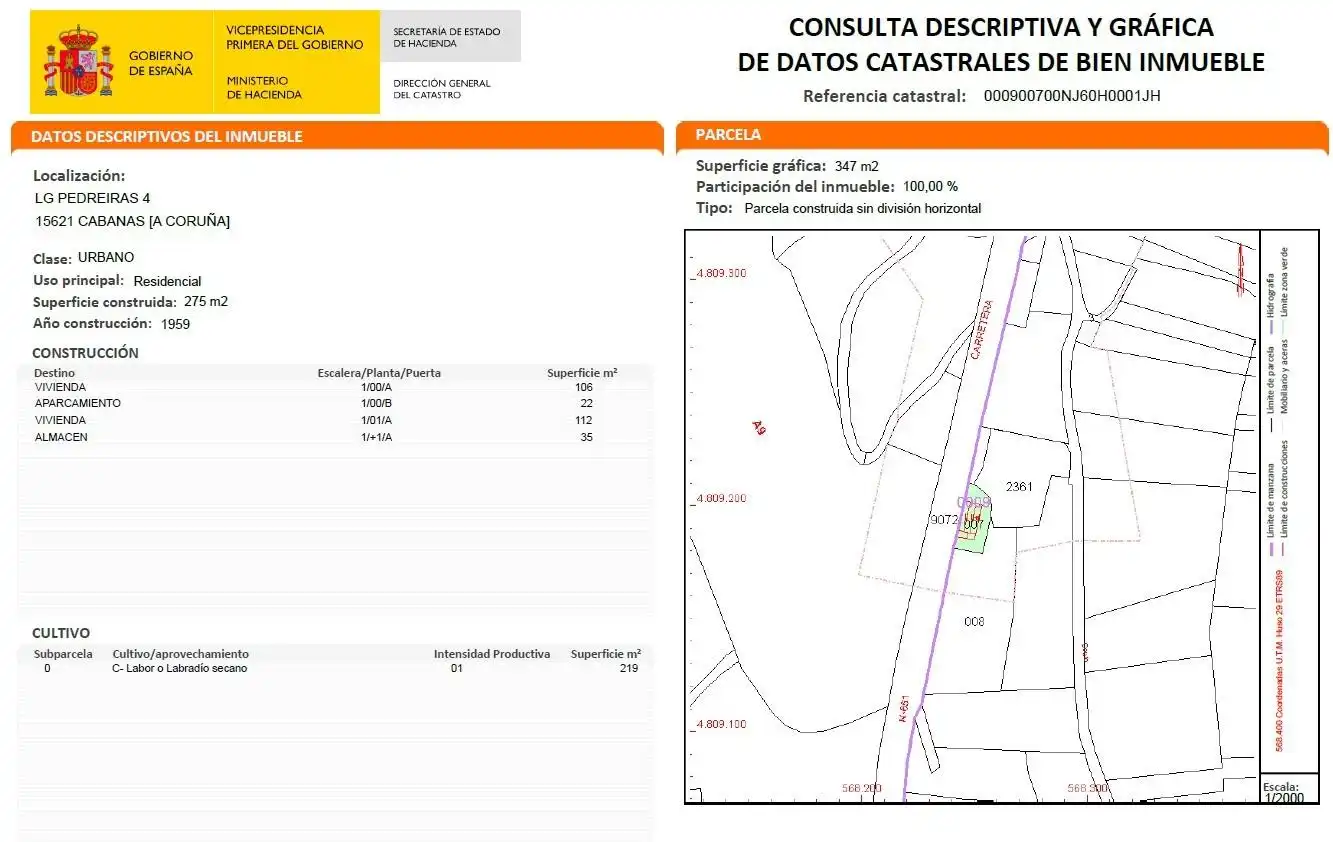This screenshot has width=1333, height=842.
Task: Click the 'Superficie gráfica:' label
Action: click(761, 166)
